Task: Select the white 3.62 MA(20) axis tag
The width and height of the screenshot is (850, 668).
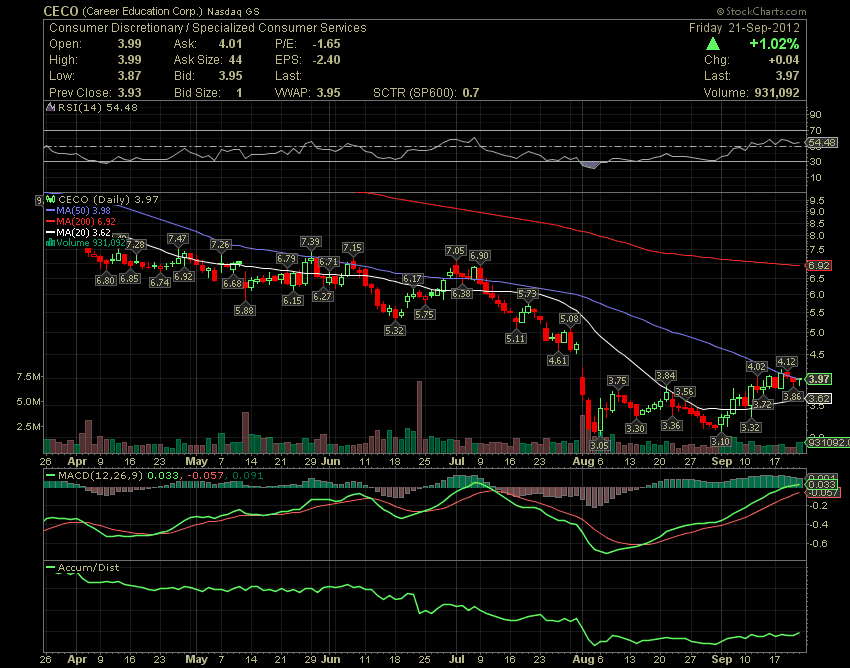Action: click(x=819, y=399)
